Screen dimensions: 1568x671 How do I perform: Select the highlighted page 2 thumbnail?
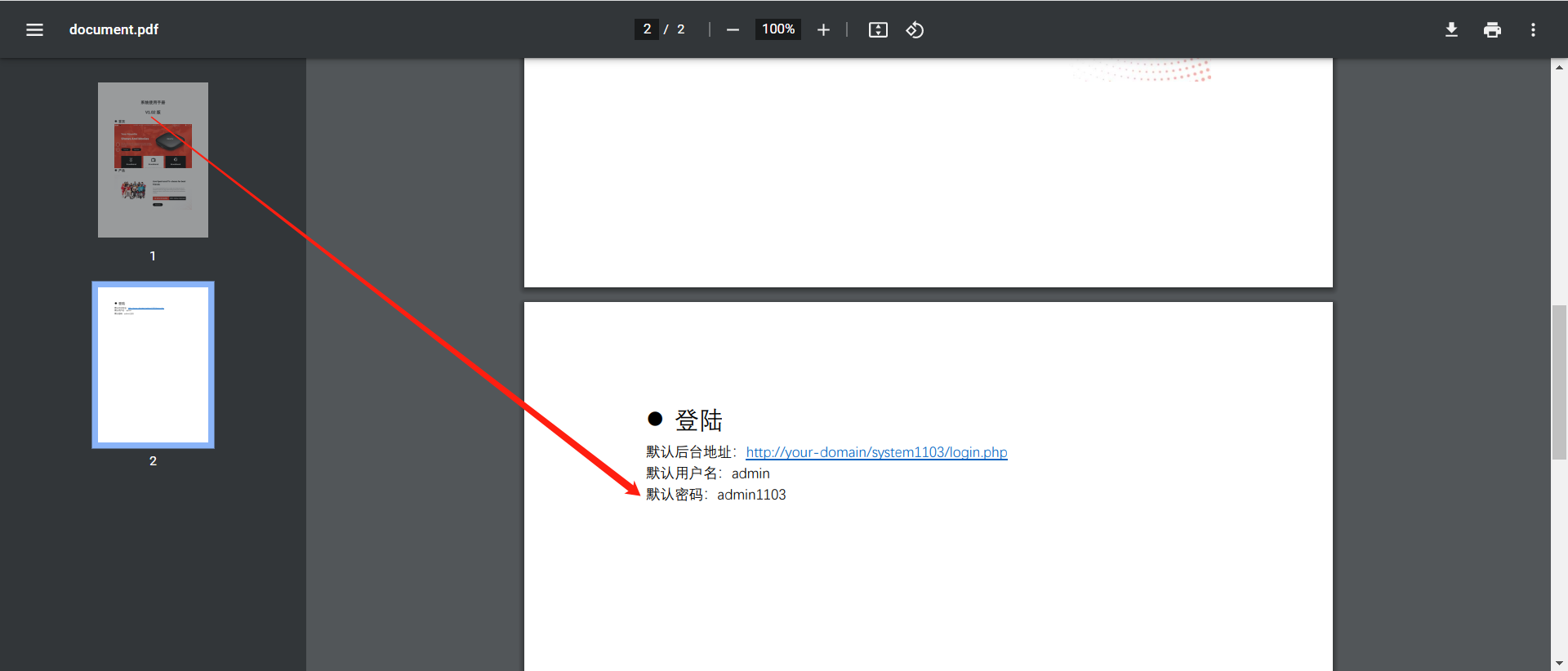[153, 365]
